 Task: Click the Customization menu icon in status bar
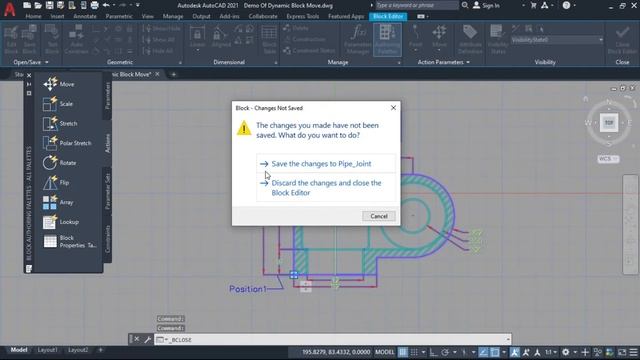coord(633,352)
